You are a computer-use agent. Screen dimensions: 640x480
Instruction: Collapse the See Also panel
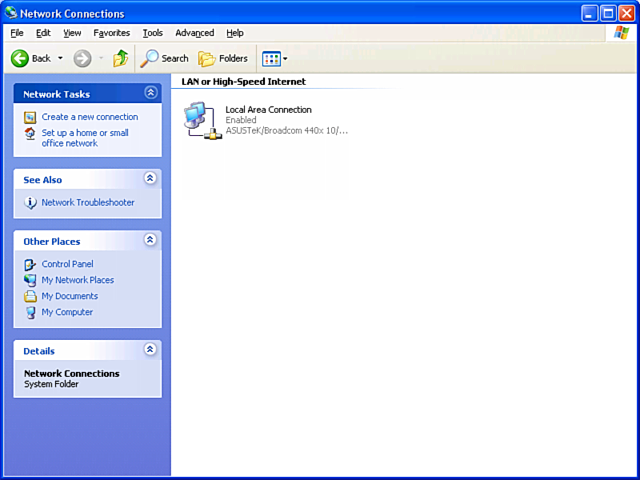pos(150,179)
